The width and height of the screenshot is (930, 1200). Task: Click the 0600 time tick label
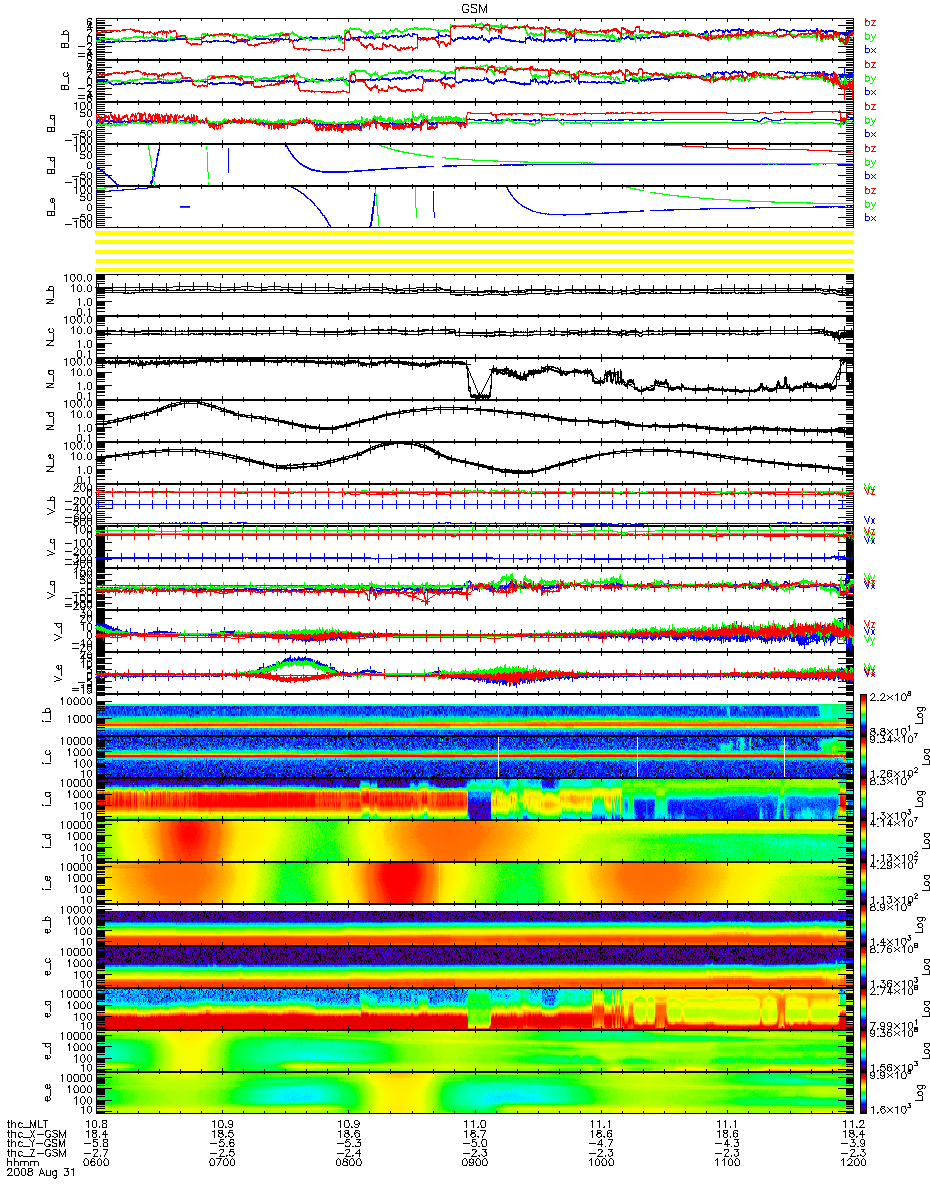[x=97, y=1164]
